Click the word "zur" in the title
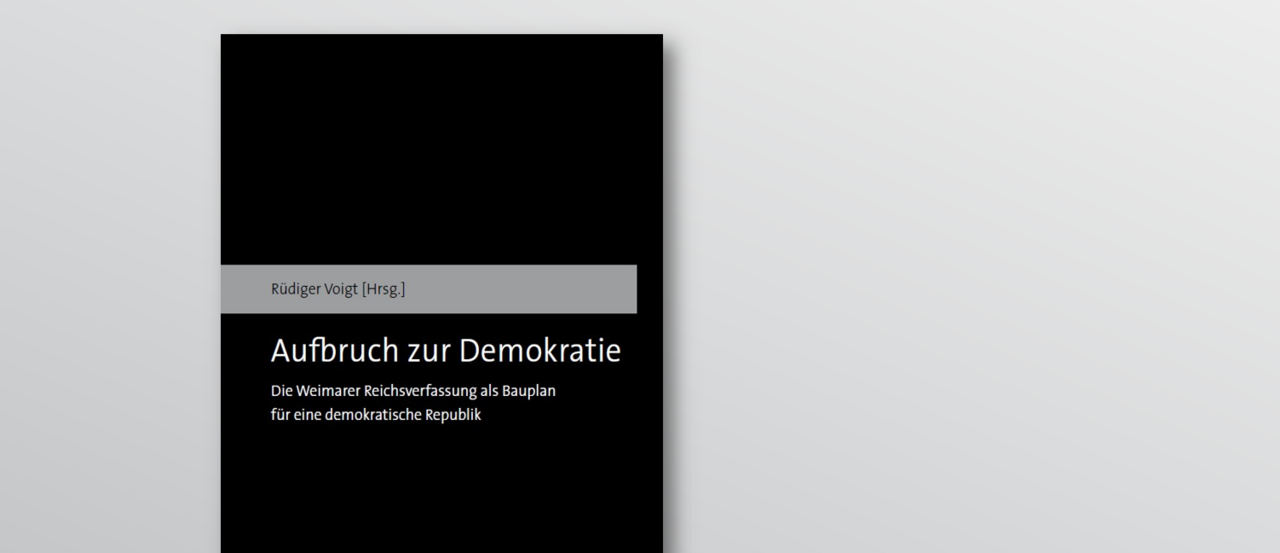Viewport: 1280px width, 553px height. tap(429, 351)
